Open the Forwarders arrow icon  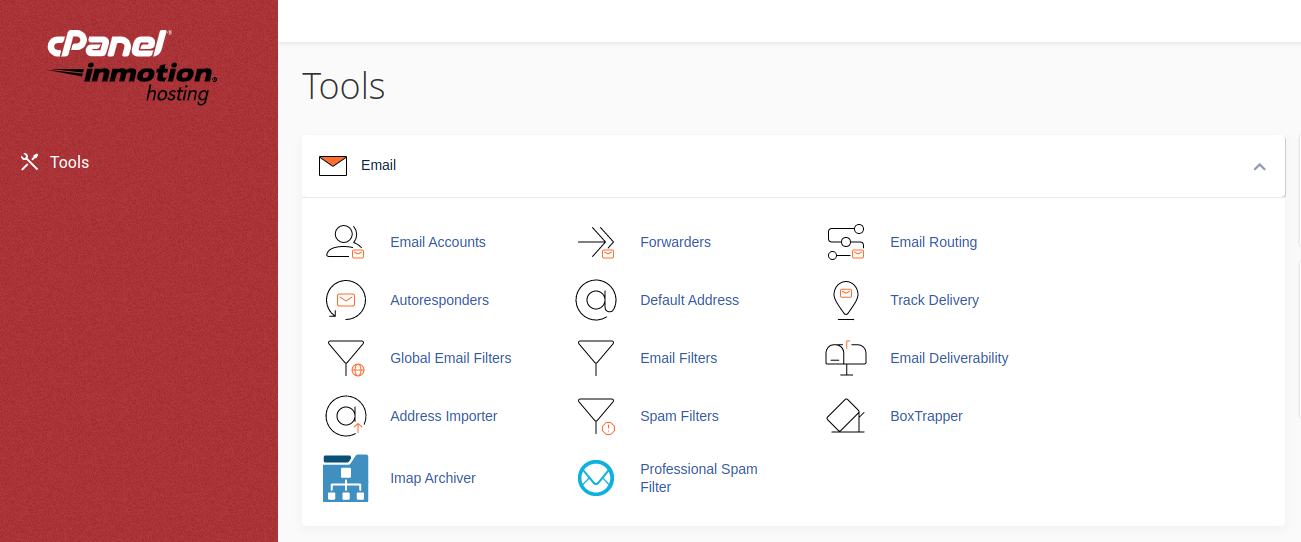coord(596,242)
